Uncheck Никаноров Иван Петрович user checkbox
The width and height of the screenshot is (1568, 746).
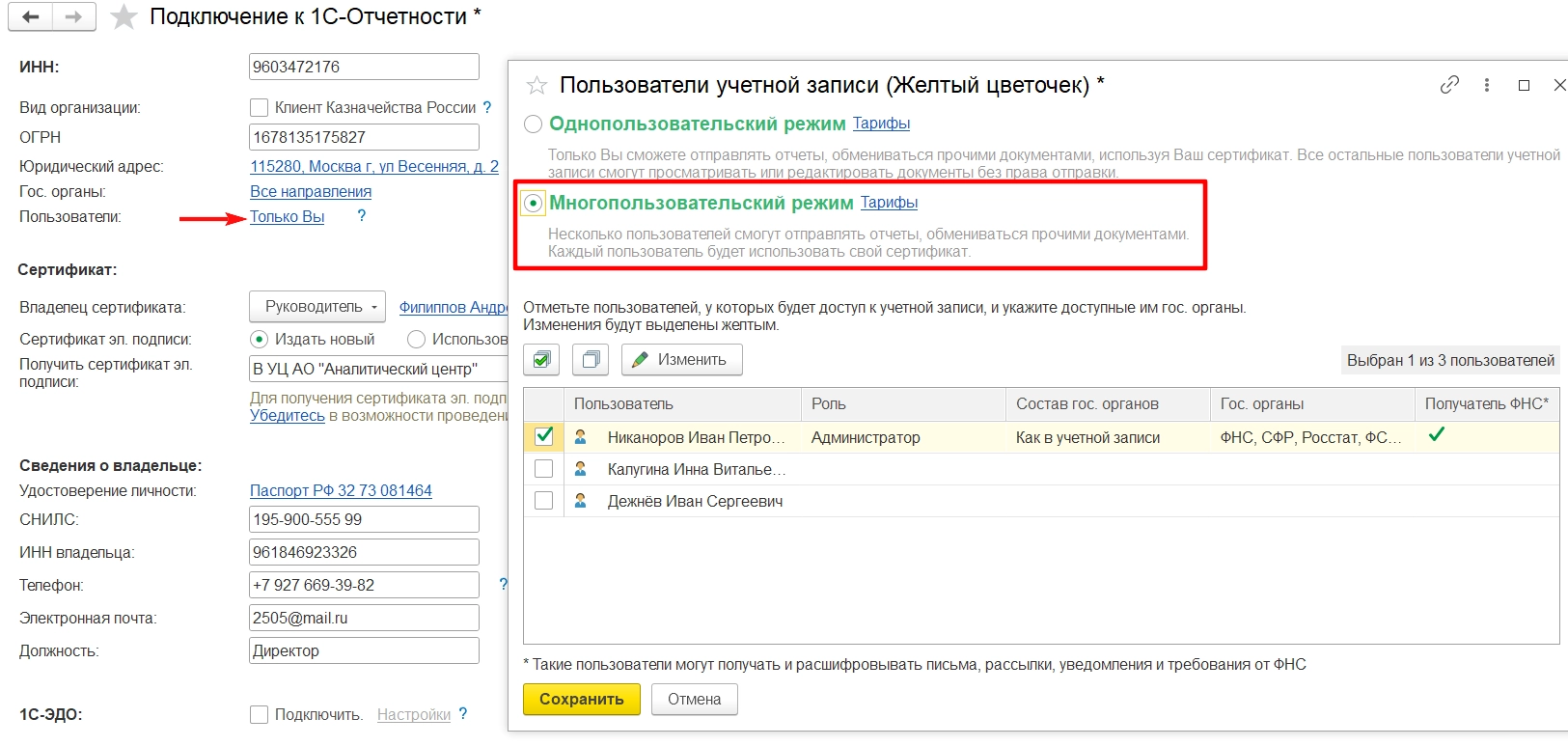click(543, 436)
